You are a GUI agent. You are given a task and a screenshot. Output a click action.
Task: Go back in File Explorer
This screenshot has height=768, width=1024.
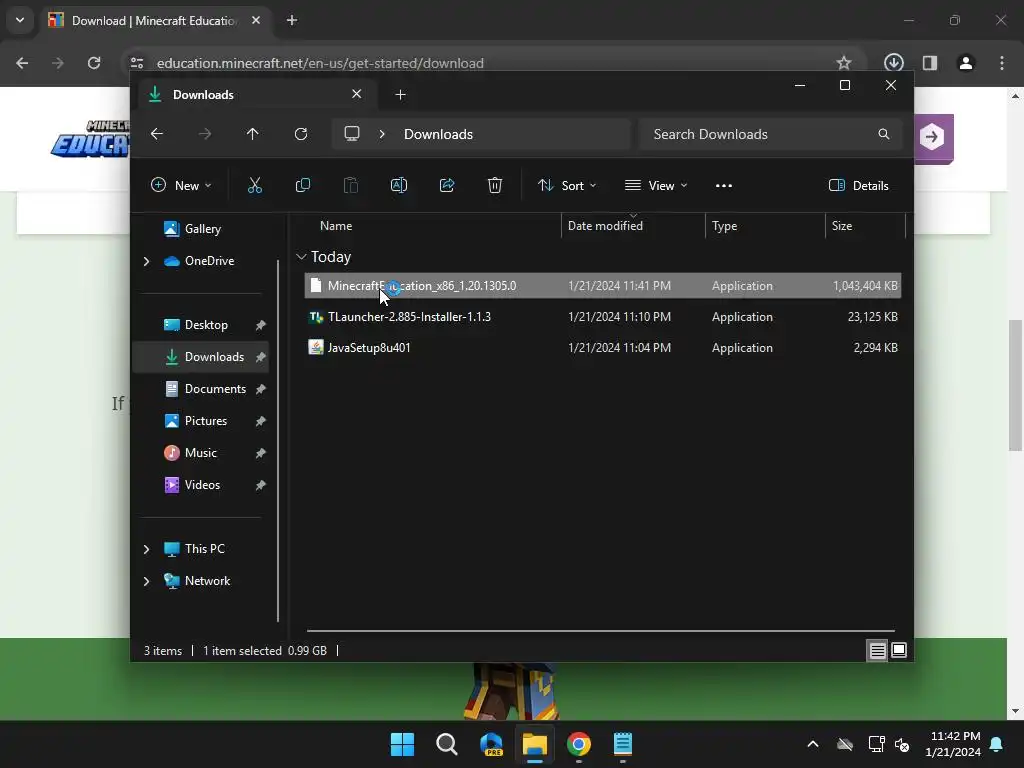click(157, 134)
